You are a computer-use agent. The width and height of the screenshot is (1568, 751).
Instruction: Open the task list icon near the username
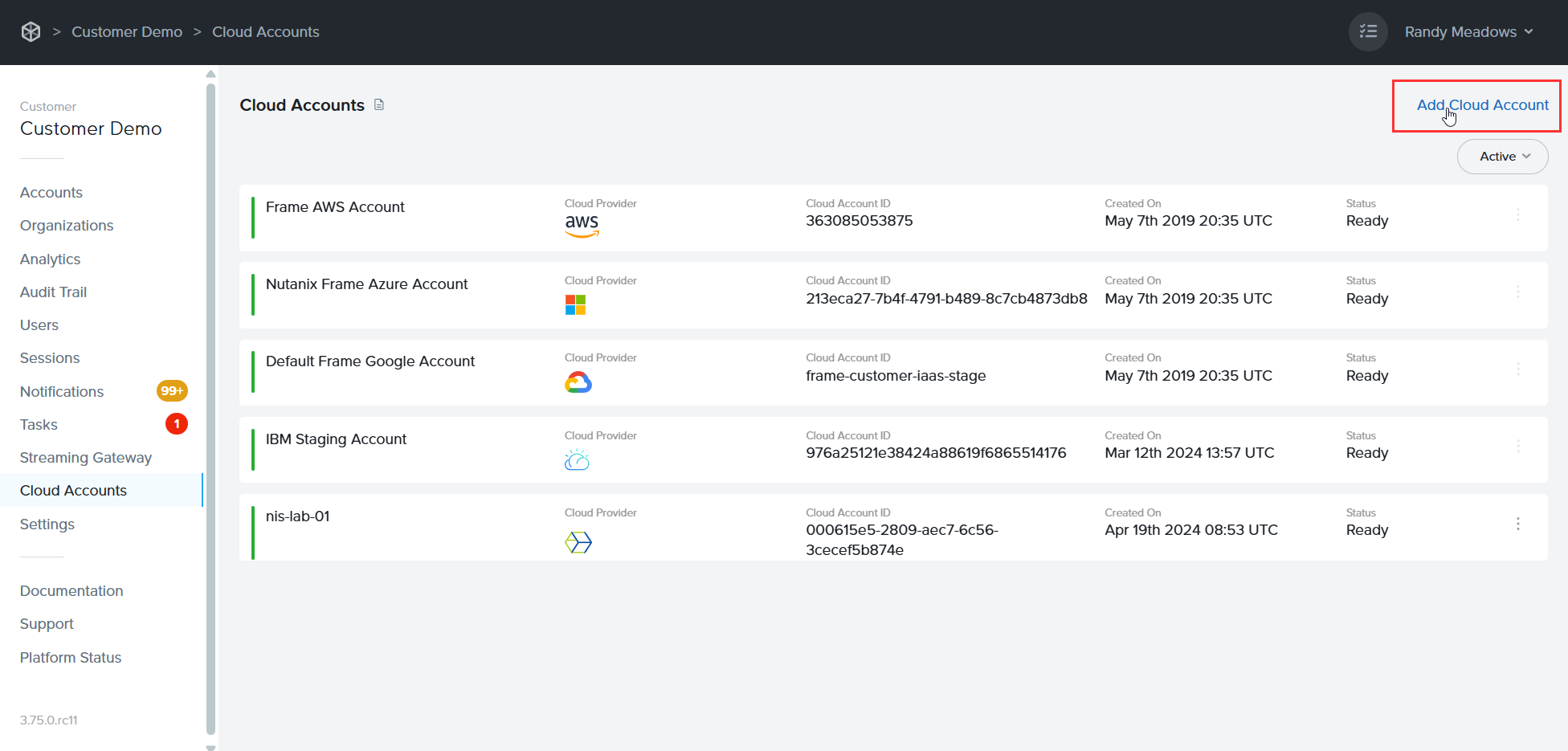tap(1368, 31)
